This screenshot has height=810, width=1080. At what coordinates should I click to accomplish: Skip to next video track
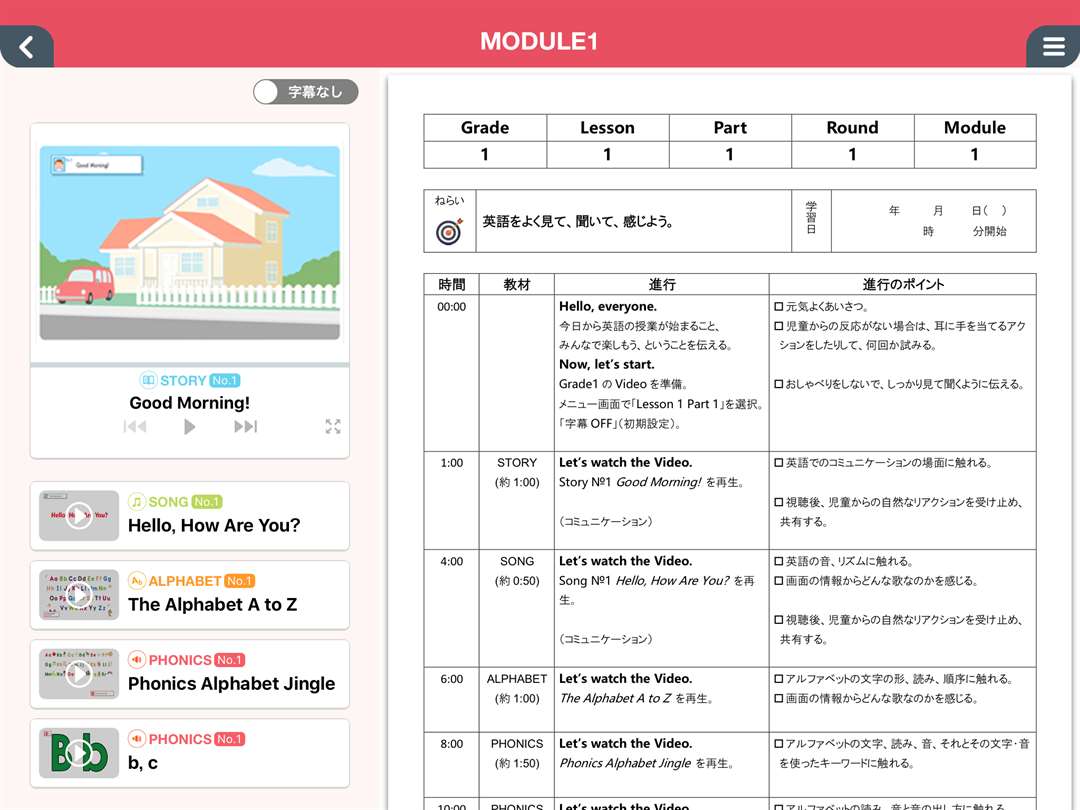pyautogui.click(x=245, y=427)
